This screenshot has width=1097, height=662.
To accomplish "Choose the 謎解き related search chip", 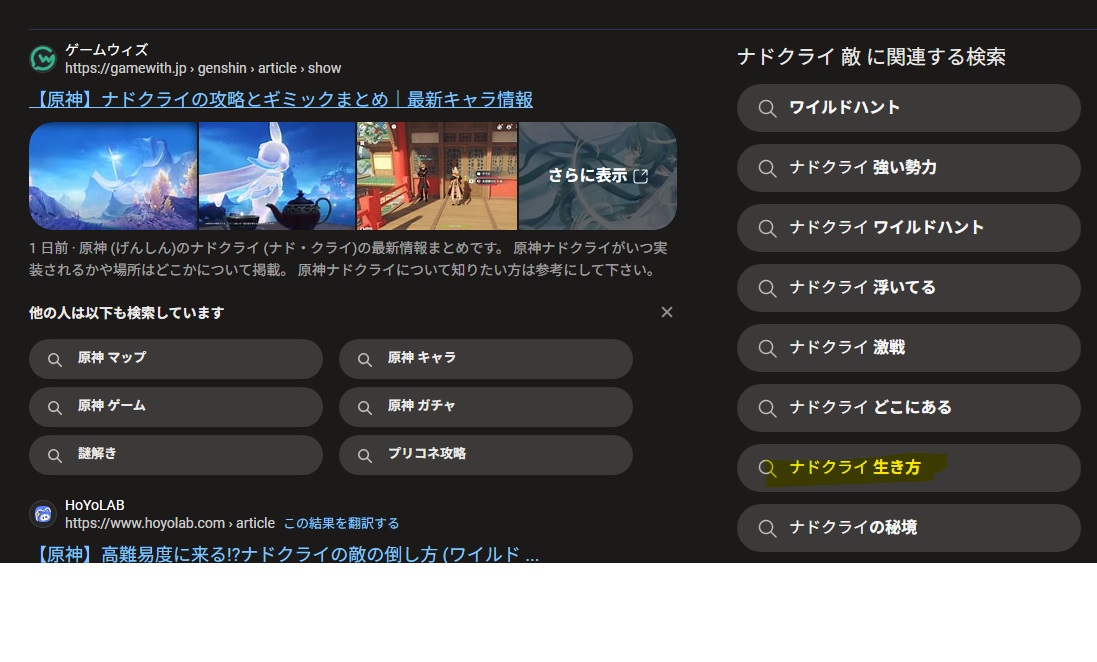I will pyautogui.click(x=176, y=455).
